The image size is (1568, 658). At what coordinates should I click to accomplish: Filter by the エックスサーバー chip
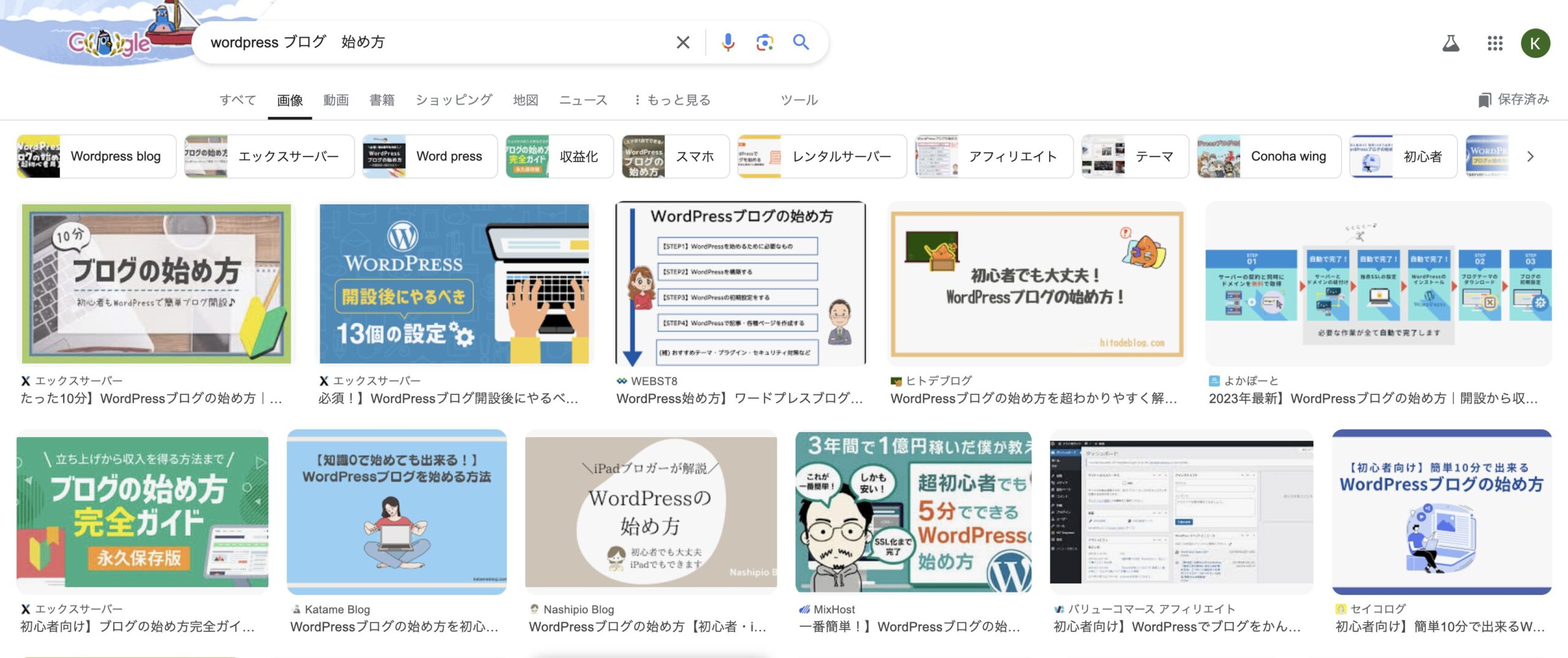269,156
